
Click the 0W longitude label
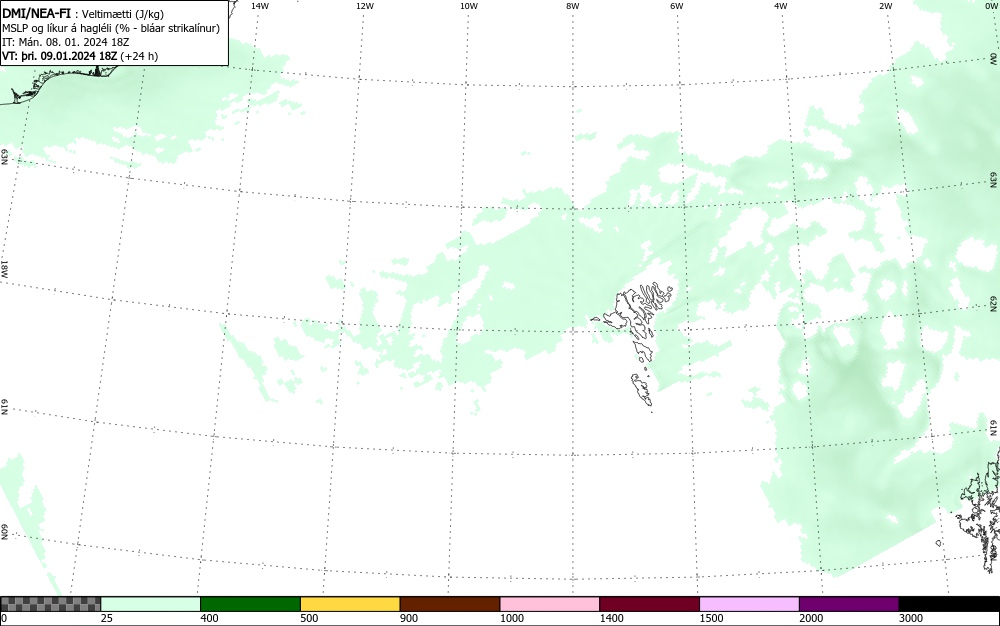click(x=990, y=6)
